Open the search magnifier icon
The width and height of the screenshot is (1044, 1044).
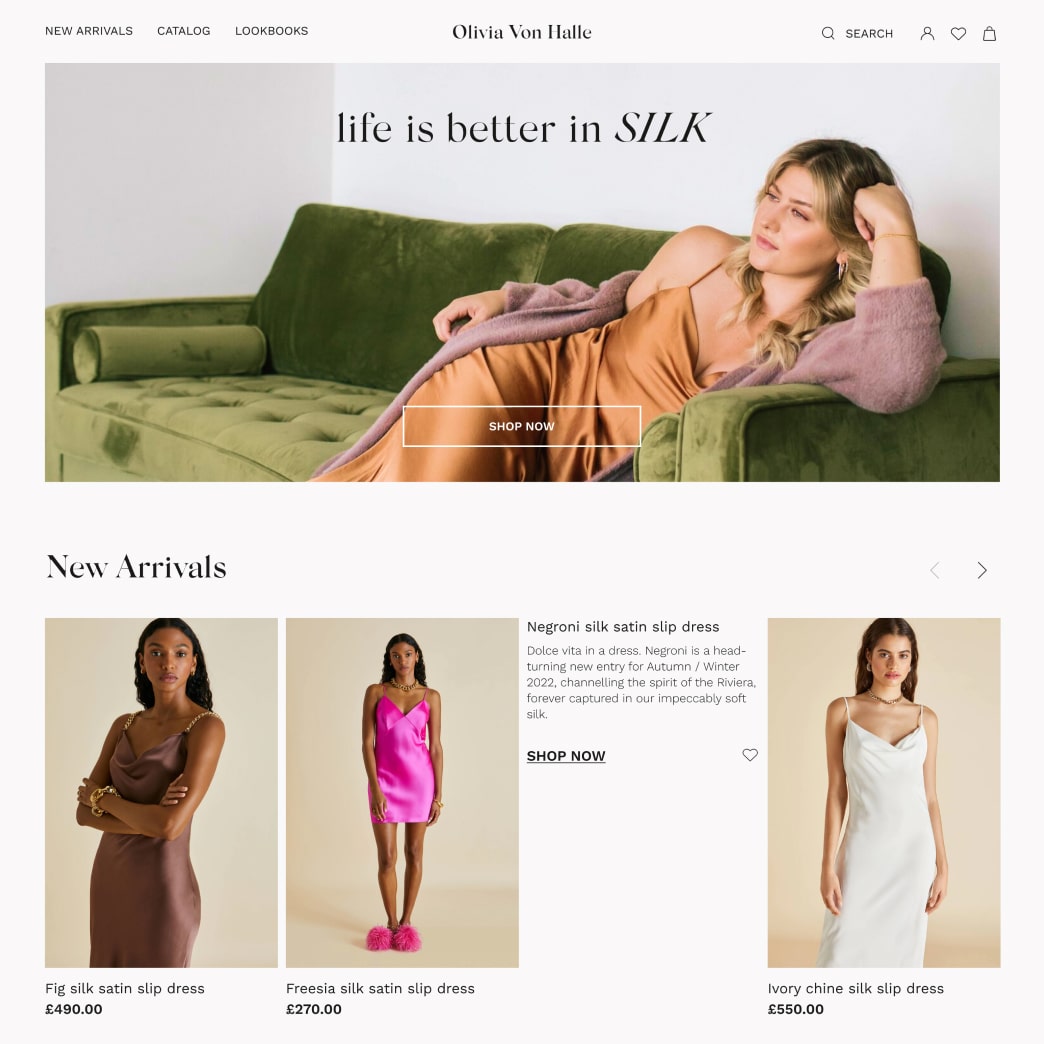click(x=828, y=33)
